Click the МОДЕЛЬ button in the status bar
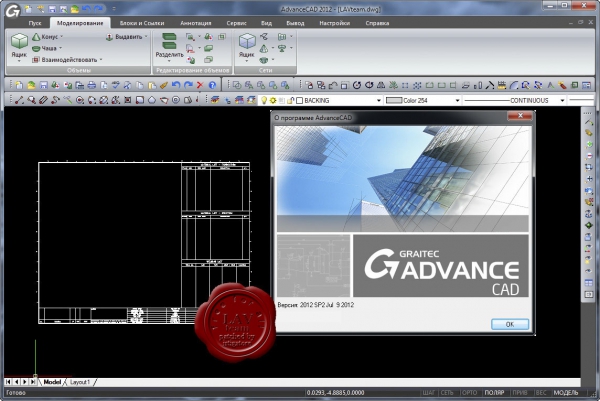The width and height of the screenshot is (600, 401). [566, 393]
